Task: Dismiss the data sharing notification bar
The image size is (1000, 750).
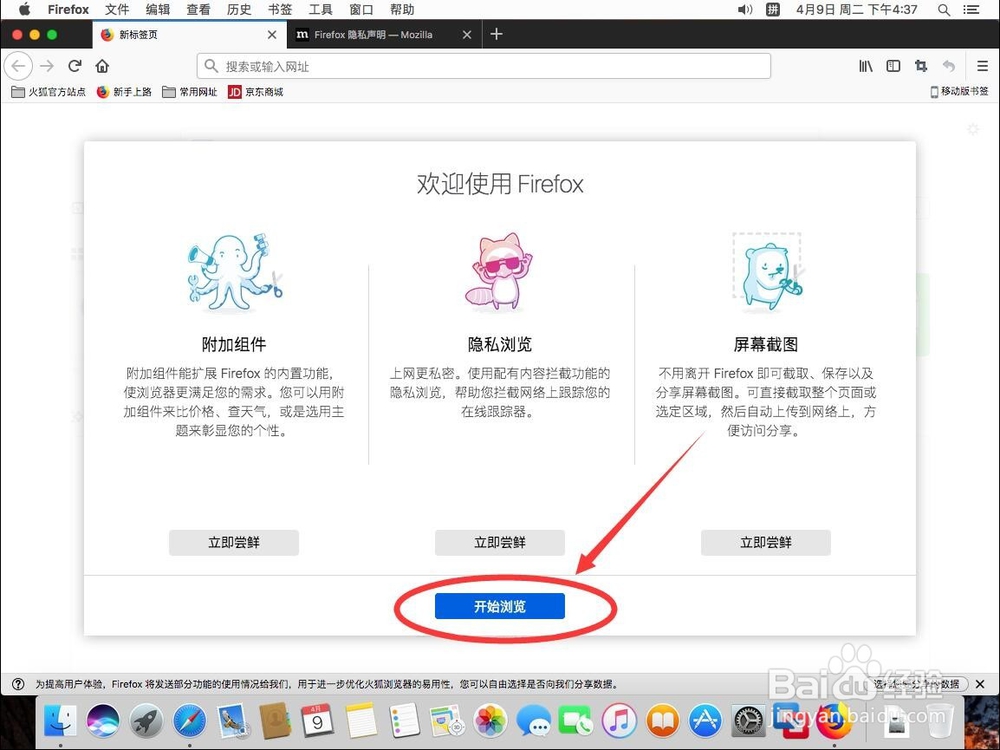Action: pyautogui.click(x=980, y=684)
